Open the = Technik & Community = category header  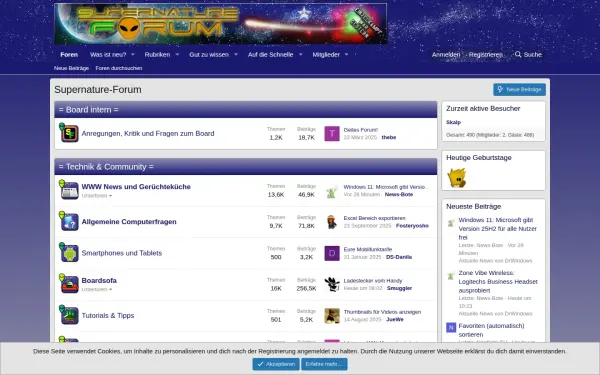(x=106, y=167)
